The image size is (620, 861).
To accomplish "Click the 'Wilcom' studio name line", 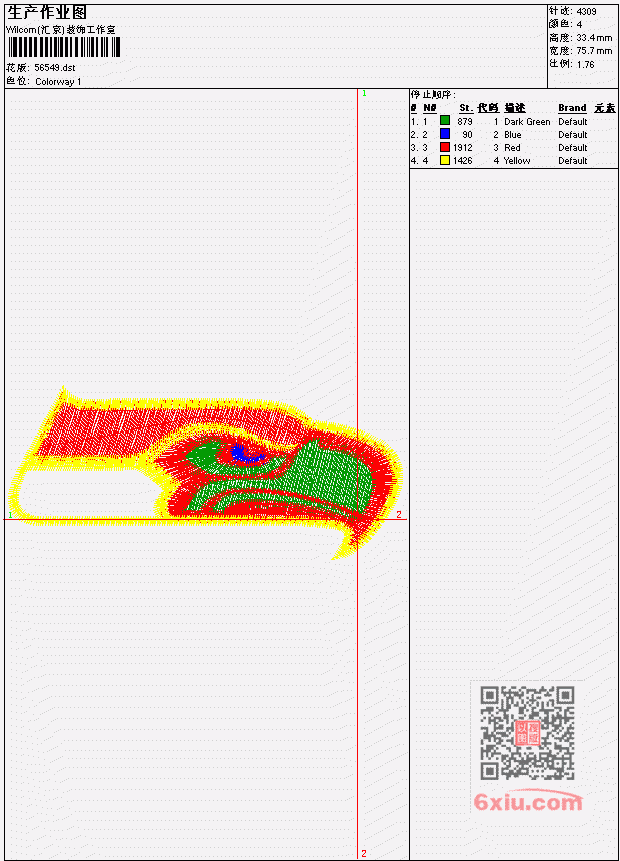I will click(60, 30).
